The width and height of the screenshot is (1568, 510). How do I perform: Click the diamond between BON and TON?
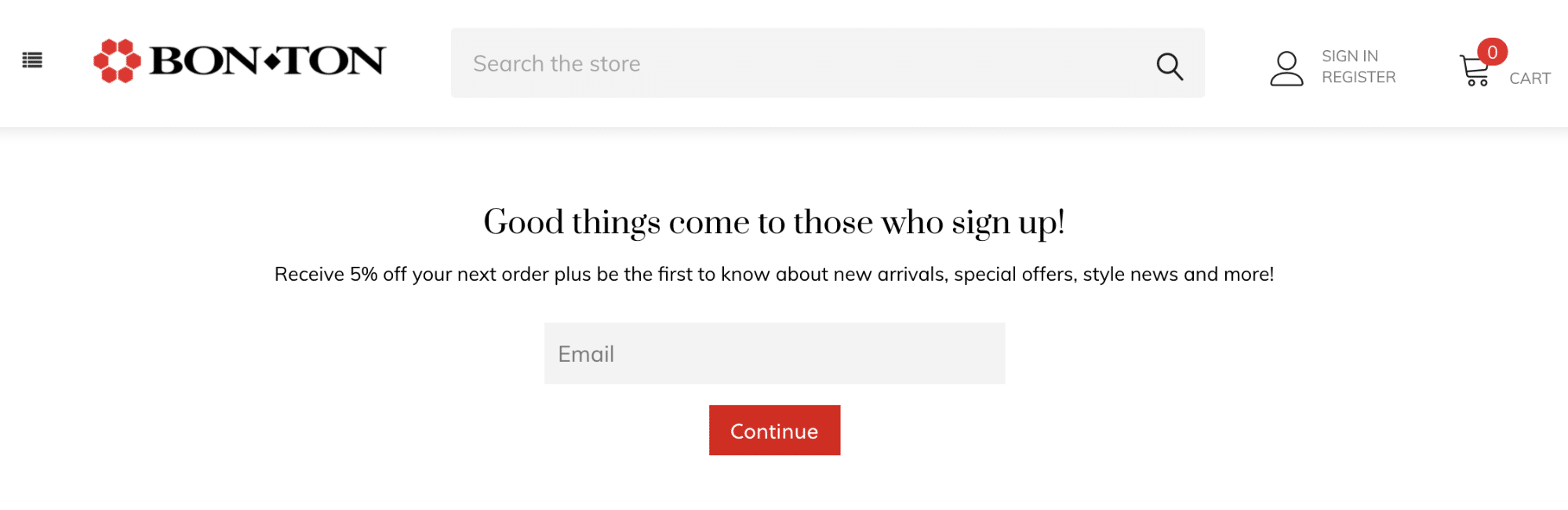(271, 61)
